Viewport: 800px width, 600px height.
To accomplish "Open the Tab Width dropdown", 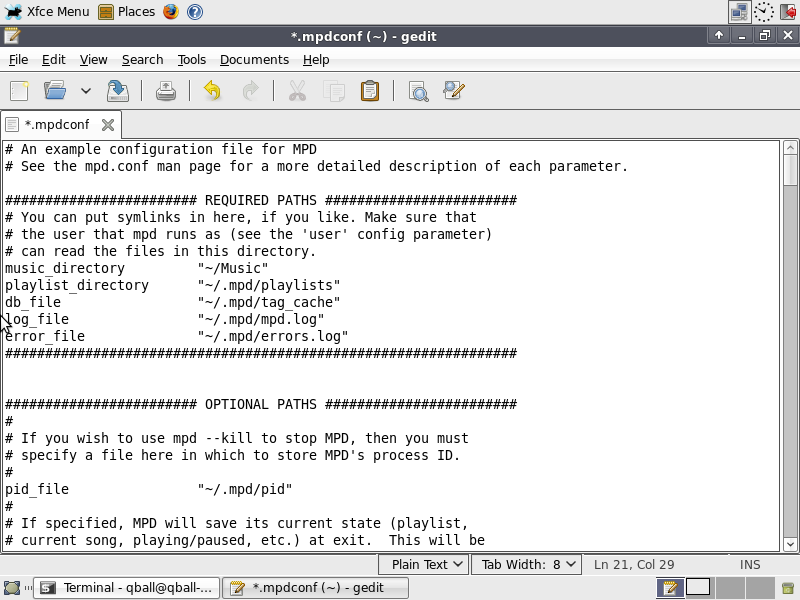I will pyautogui.click(x=527, y=564).
